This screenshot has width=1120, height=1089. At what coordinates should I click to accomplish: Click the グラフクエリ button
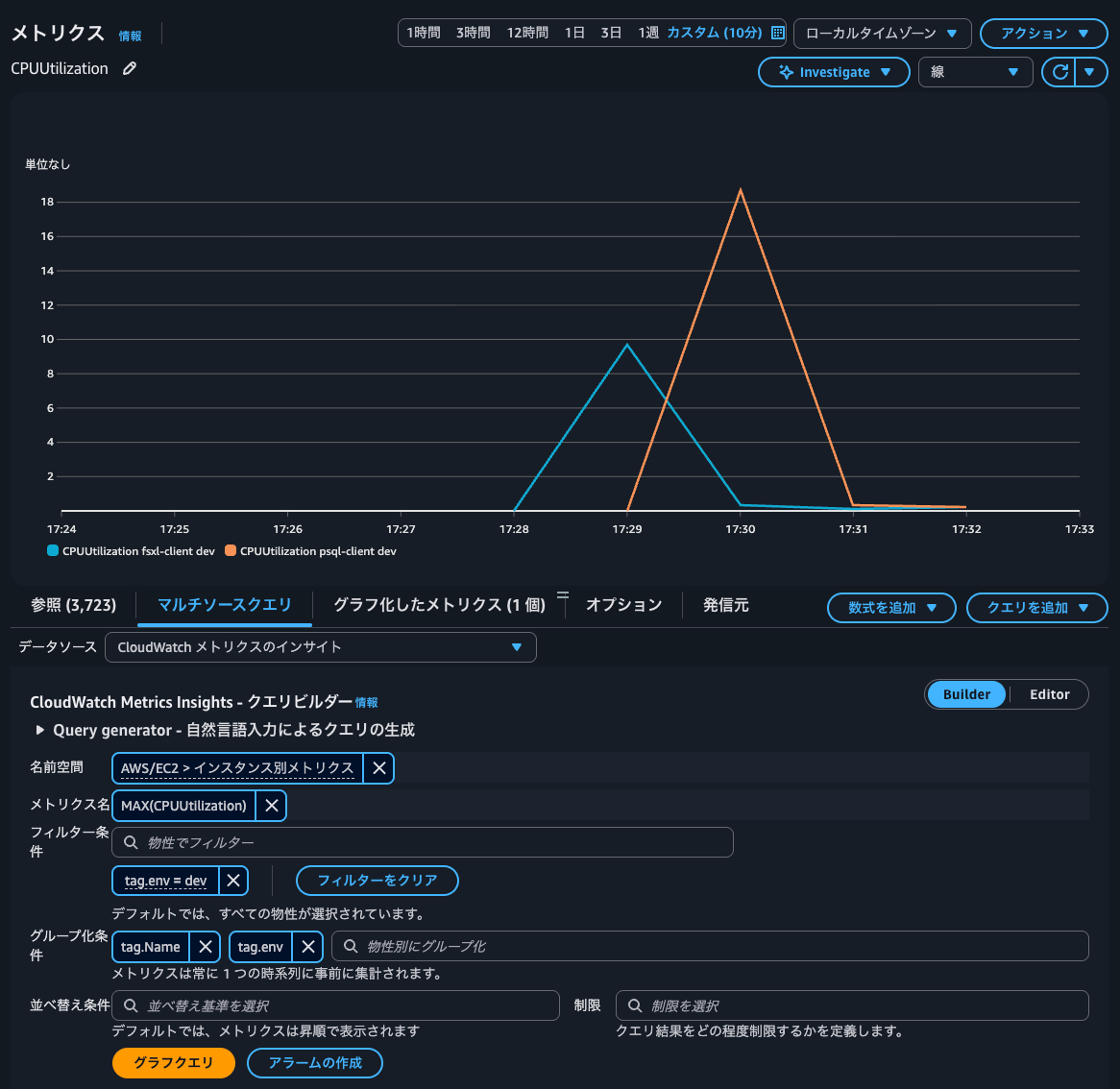173,1063
